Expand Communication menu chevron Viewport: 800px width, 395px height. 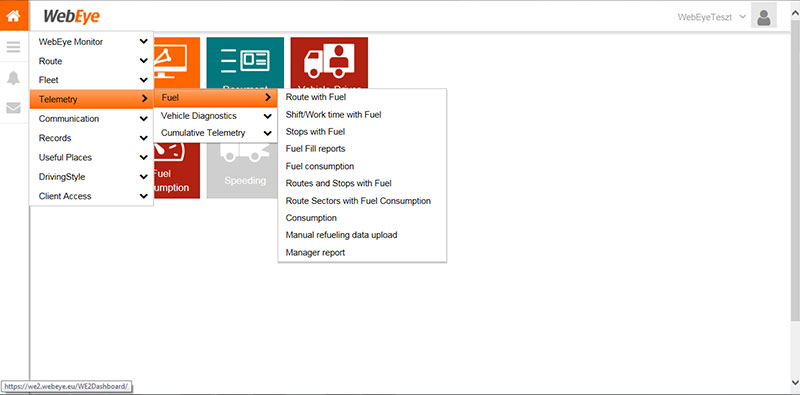143,118
